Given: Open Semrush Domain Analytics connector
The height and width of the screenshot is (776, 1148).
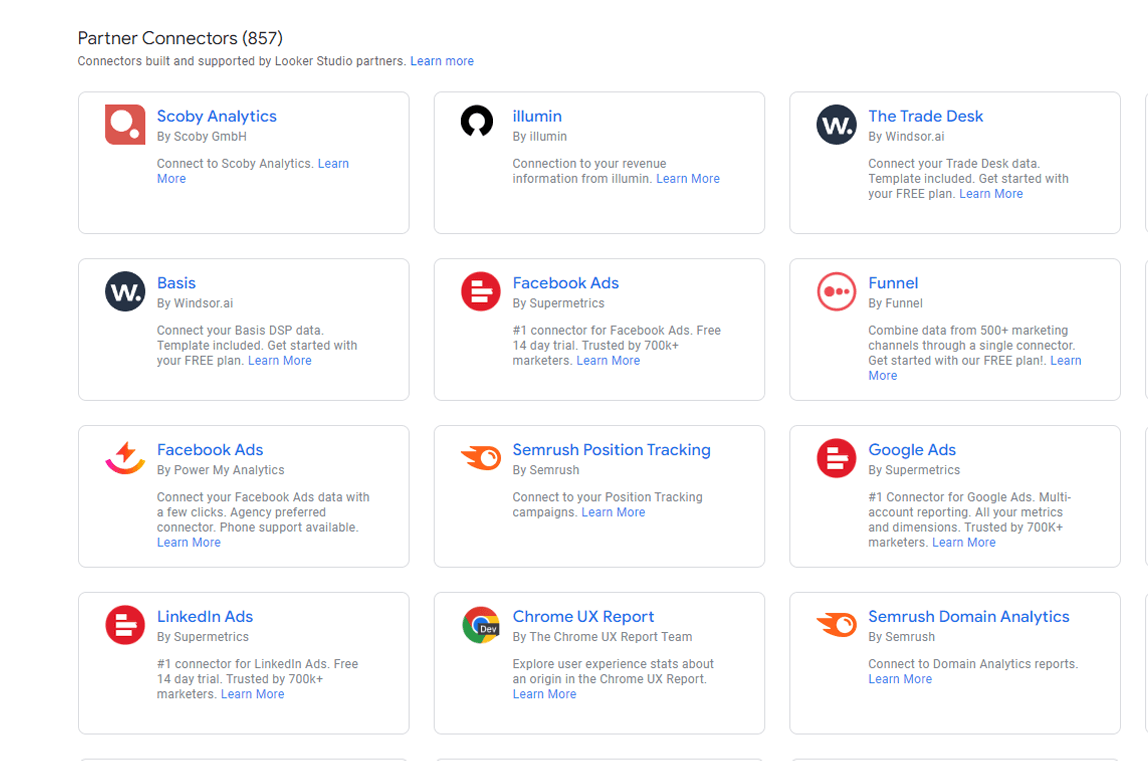Looking at the screenshot, I should pos(969,617).
